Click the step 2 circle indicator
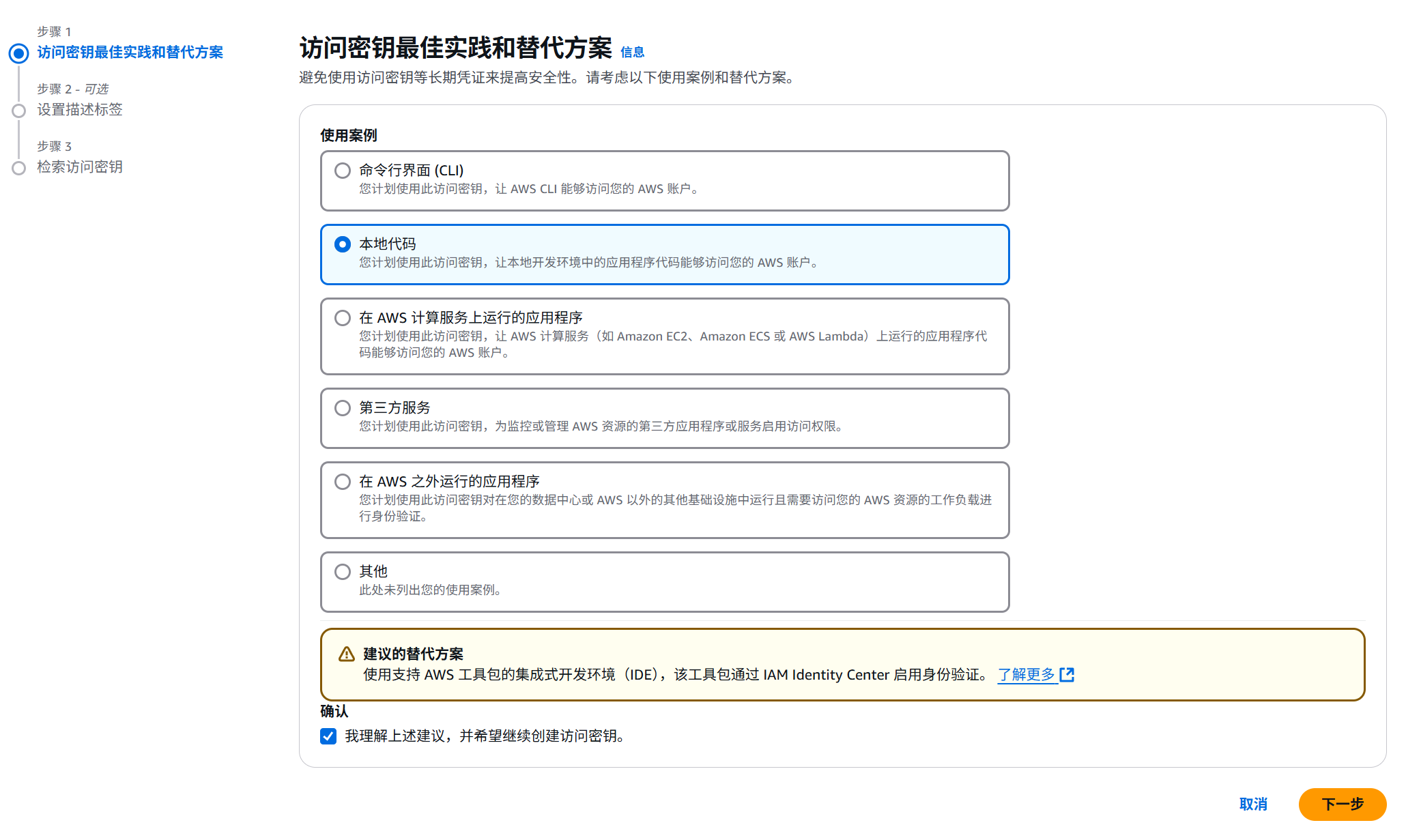The width and height of the screenshot is (1406, 840). point(19,111)
